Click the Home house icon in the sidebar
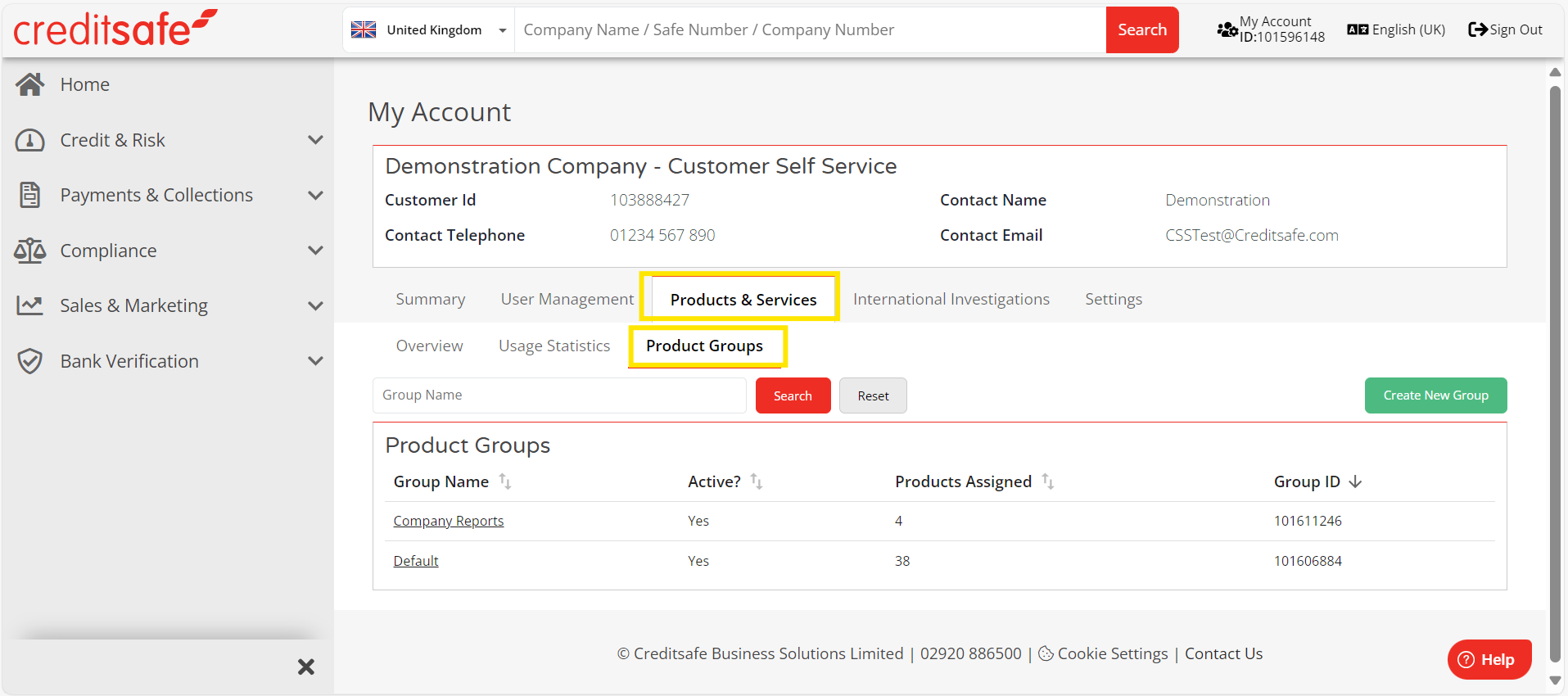Screen dimensions: 1568x696 pyautogui.click(x=30, y=84)
